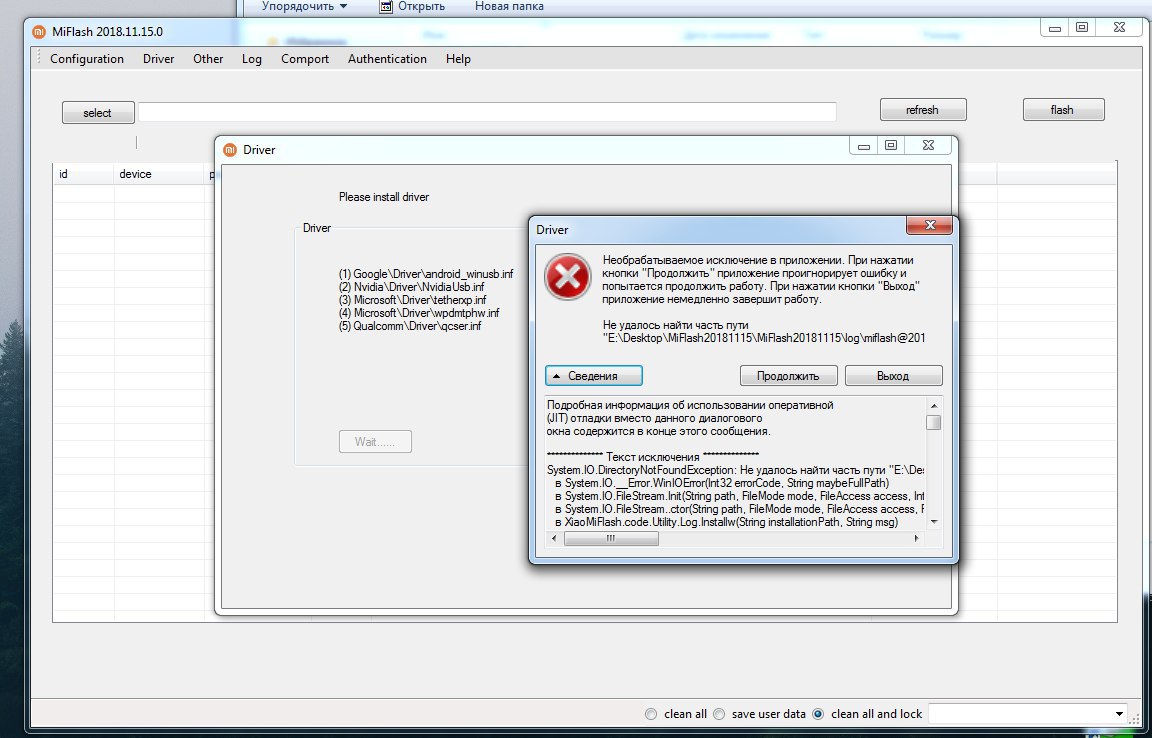Image resolution: width=1152 pixels, height=738 pixels.
Task: Close the MiFlash main window
Action: (x=1120, y=28)
